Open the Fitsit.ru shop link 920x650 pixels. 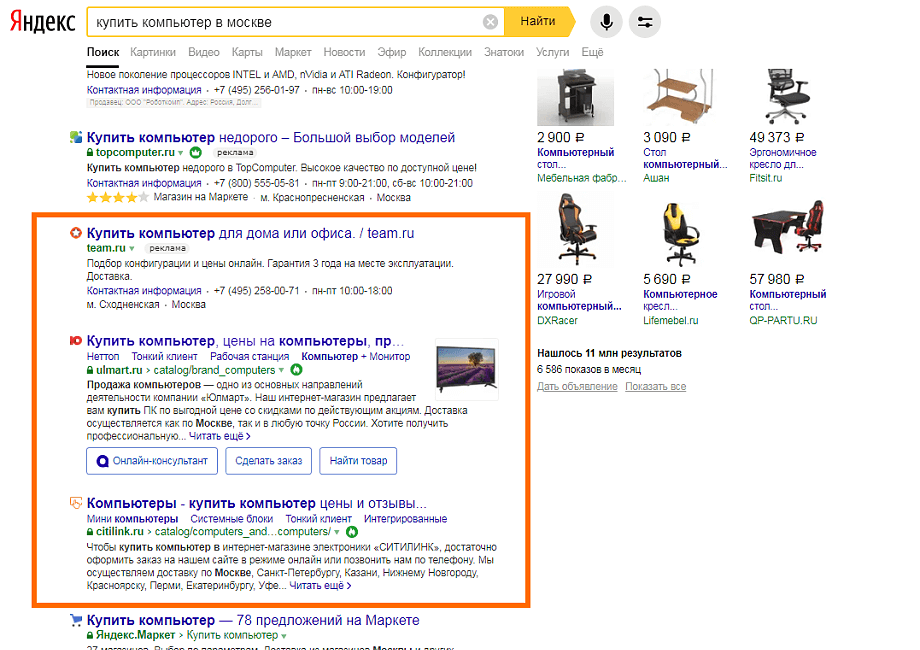[766, 178]
